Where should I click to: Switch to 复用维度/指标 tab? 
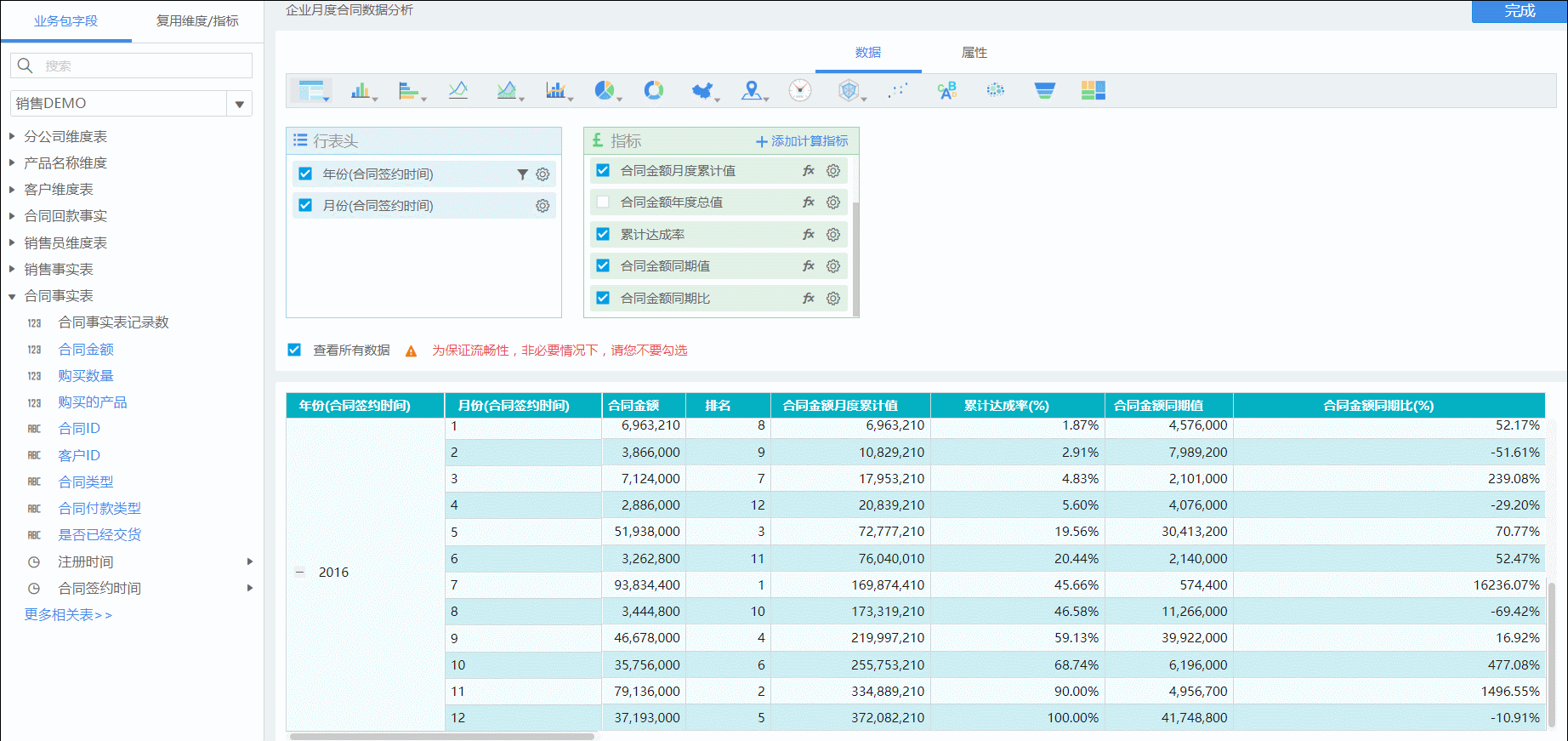pyautogui.click(x=197, y=20)
